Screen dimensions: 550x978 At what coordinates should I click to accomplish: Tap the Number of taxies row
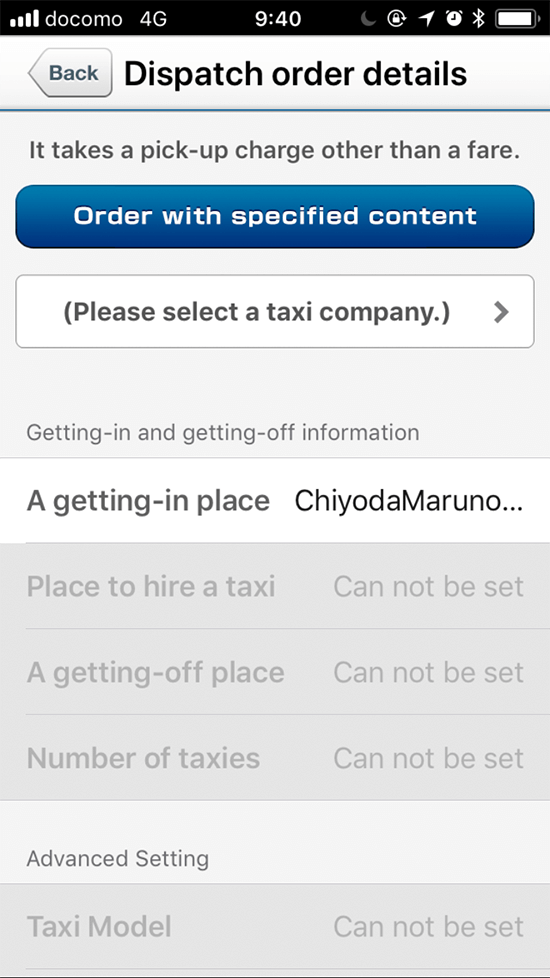pos(275,758)
